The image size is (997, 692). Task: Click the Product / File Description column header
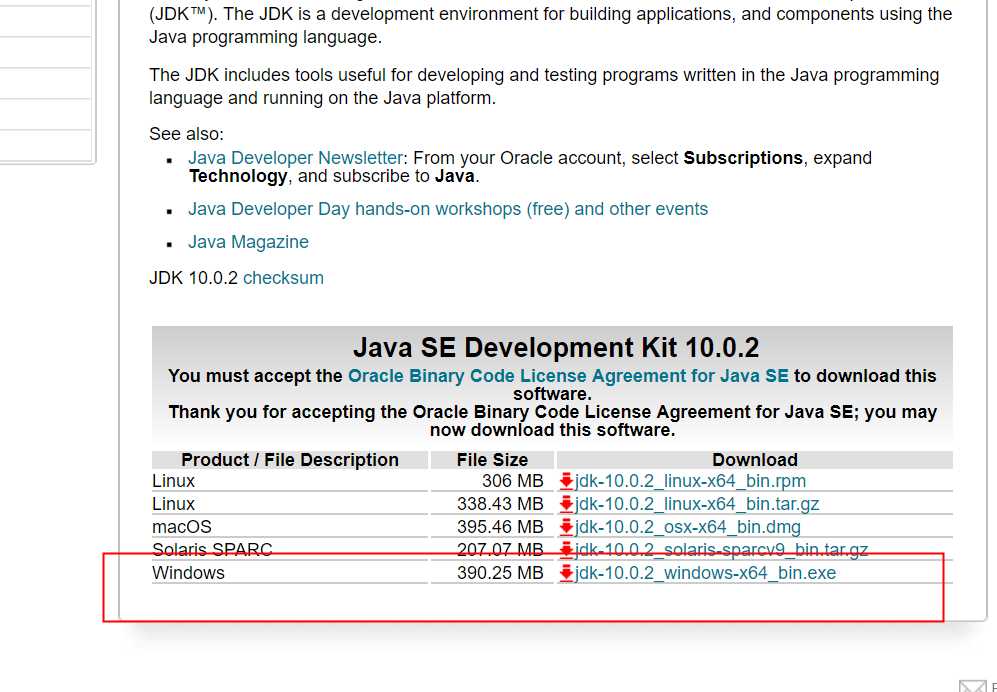click(x=290, y=460)
